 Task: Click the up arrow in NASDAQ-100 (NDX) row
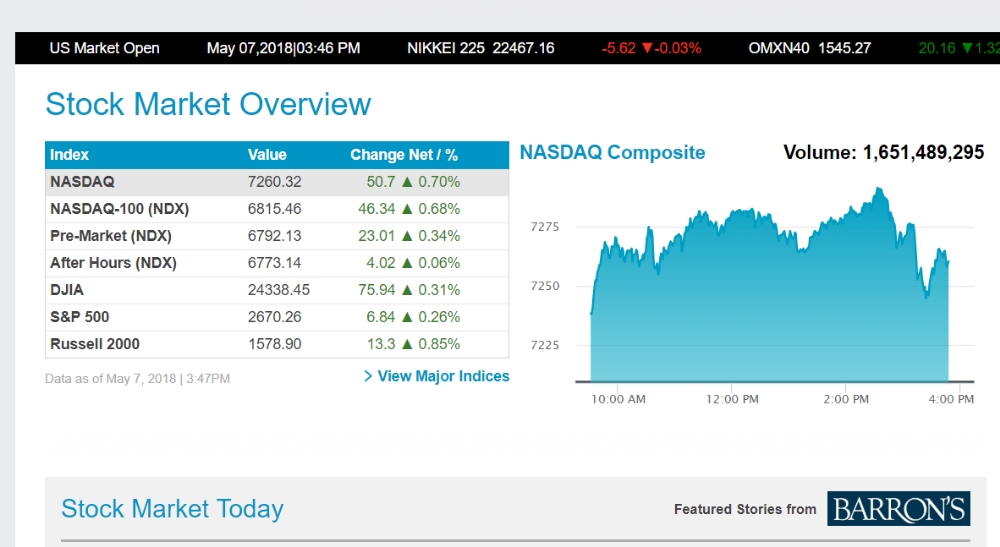tap(407, 208)
